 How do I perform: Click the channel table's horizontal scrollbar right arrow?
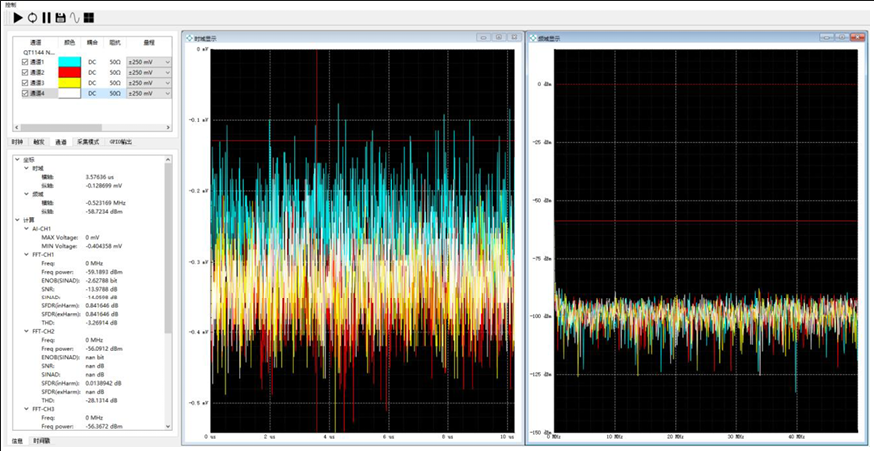169,128
